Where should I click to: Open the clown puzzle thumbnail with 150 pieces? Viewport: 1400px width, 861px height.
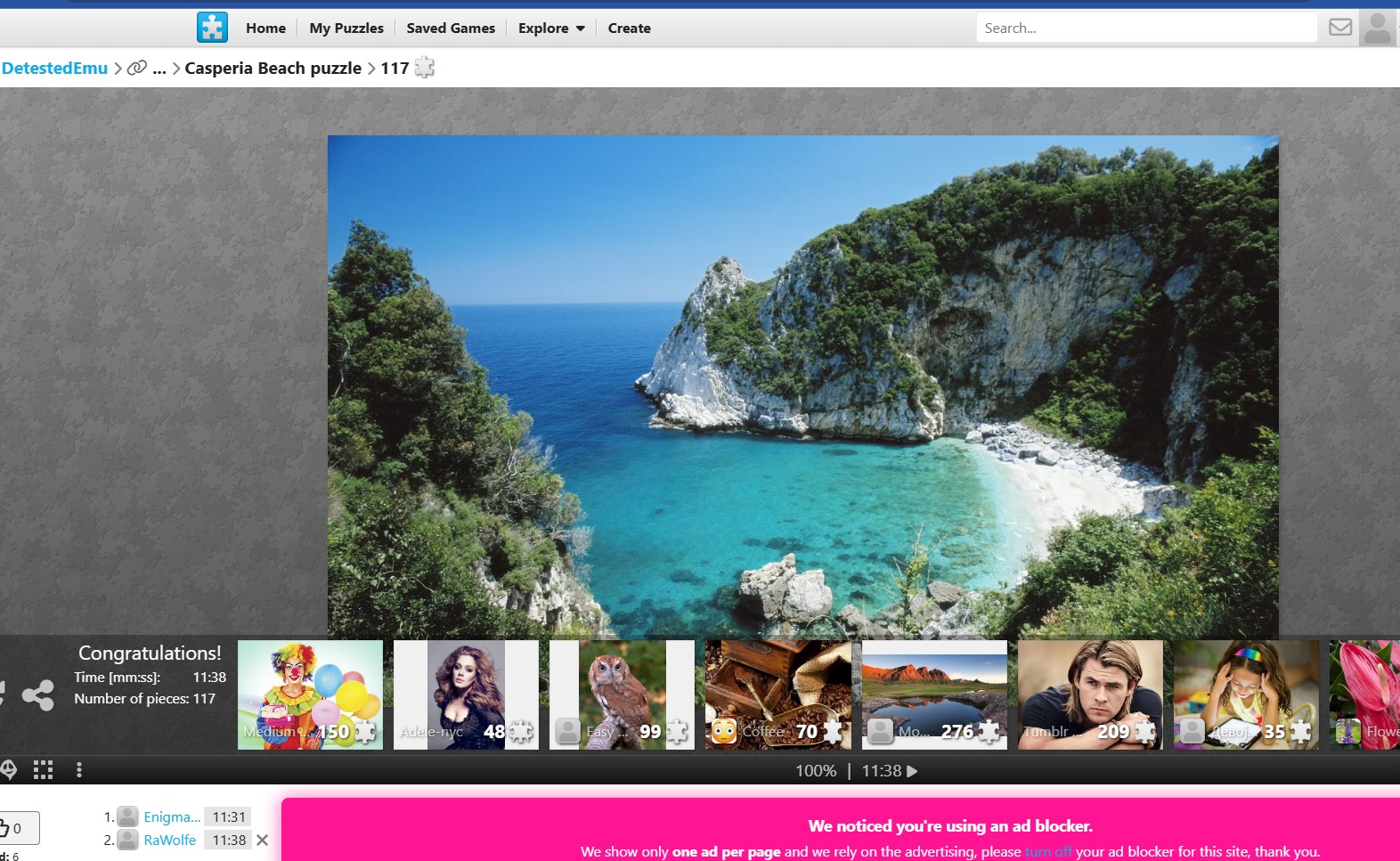[310, 694]
